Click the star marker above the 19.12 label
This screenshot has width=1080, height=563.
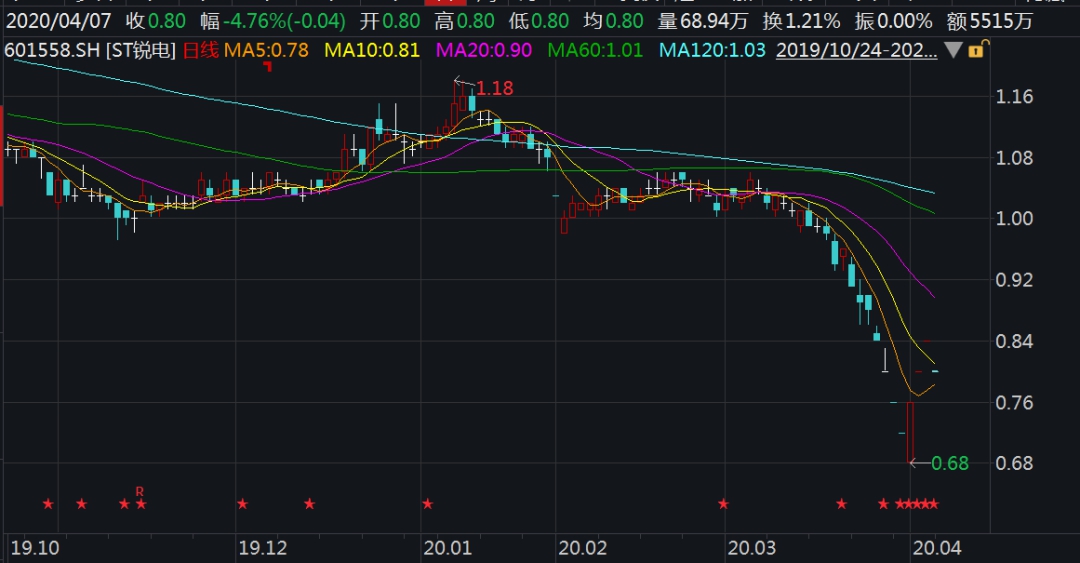point(242,504)
